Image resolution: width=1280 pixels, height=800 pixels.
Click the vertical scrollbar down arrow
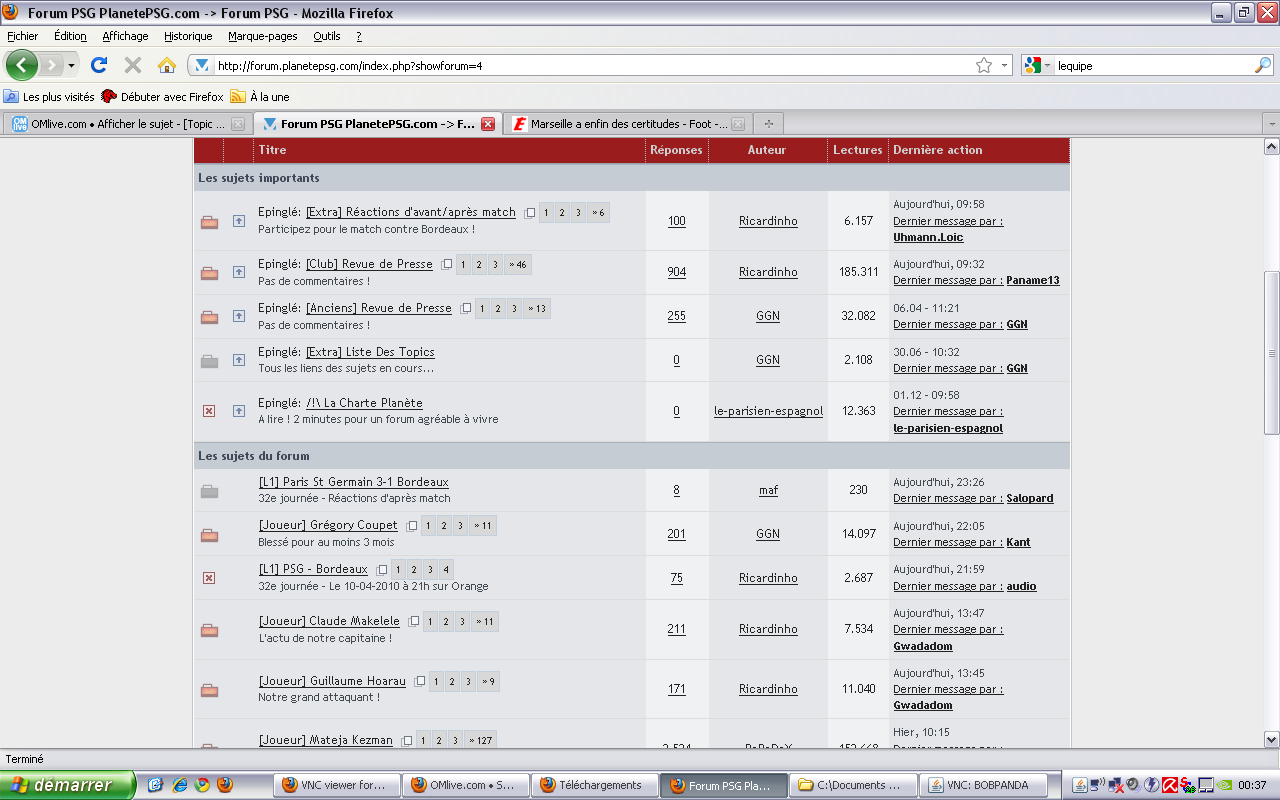click(1271, 739)
